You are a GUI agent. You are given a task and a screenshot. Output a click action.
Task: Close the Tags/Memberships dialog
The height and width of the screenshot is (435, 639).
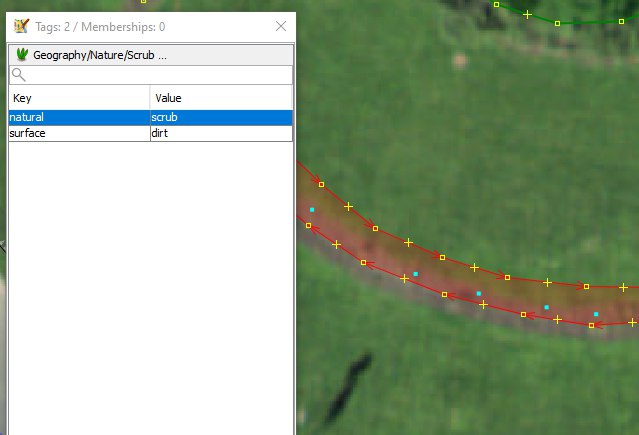point(281,26)
